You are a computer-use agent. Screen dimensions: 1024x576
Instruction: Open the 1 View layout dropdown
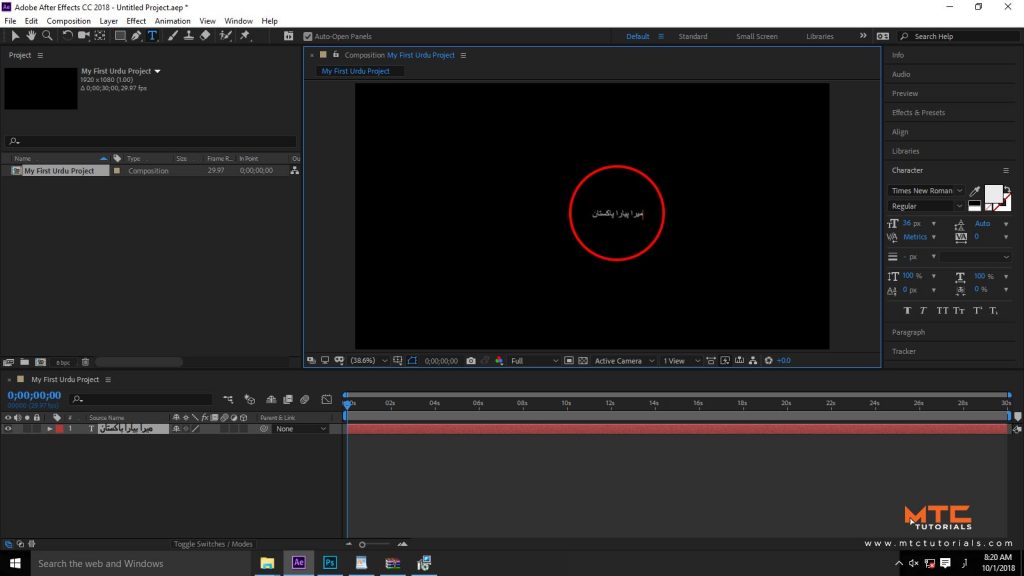681,360
